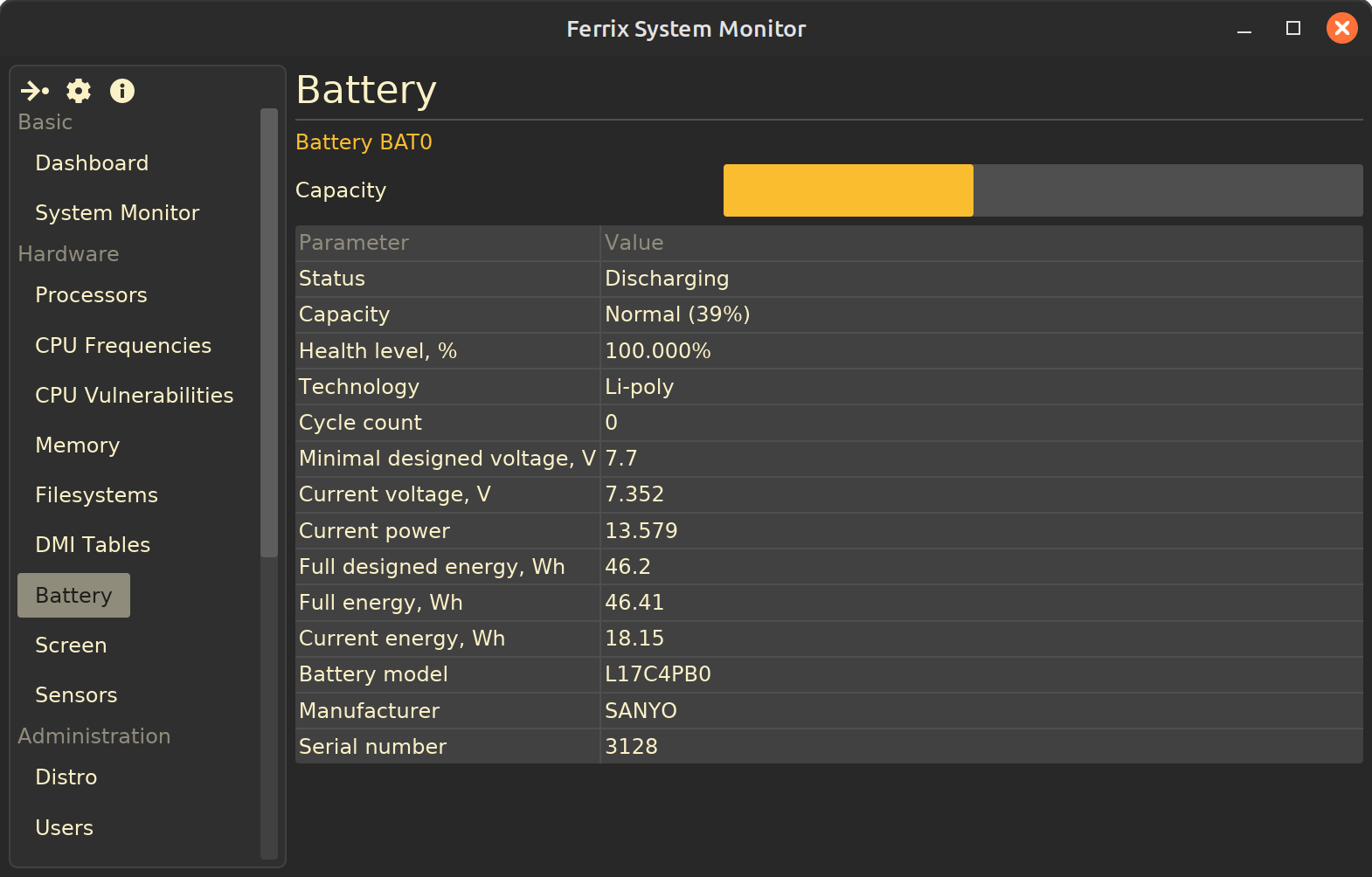Minimize the Ferrix System Monitor window
This screenshot has width=1372, height=877.
click(x=1244, y=29)
